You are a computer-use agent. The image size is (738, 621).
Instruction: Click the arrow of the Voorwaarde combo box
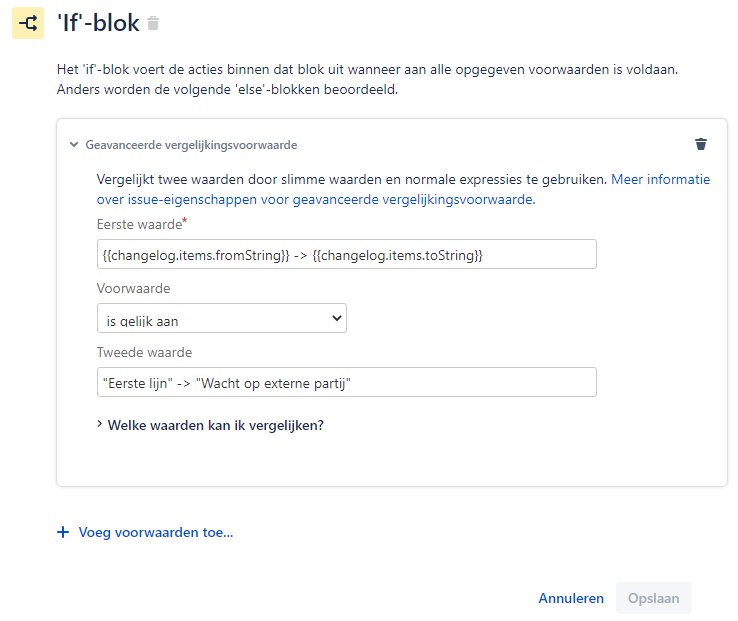coord(337,318)
